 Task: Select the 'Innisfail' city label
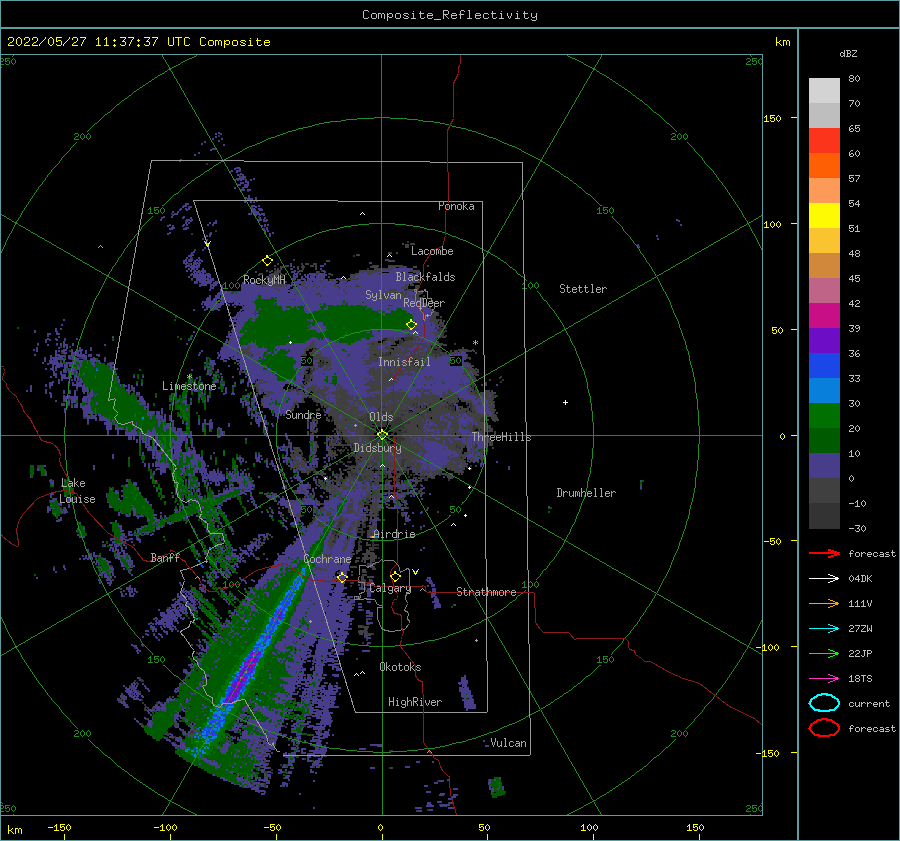[404, 362]
